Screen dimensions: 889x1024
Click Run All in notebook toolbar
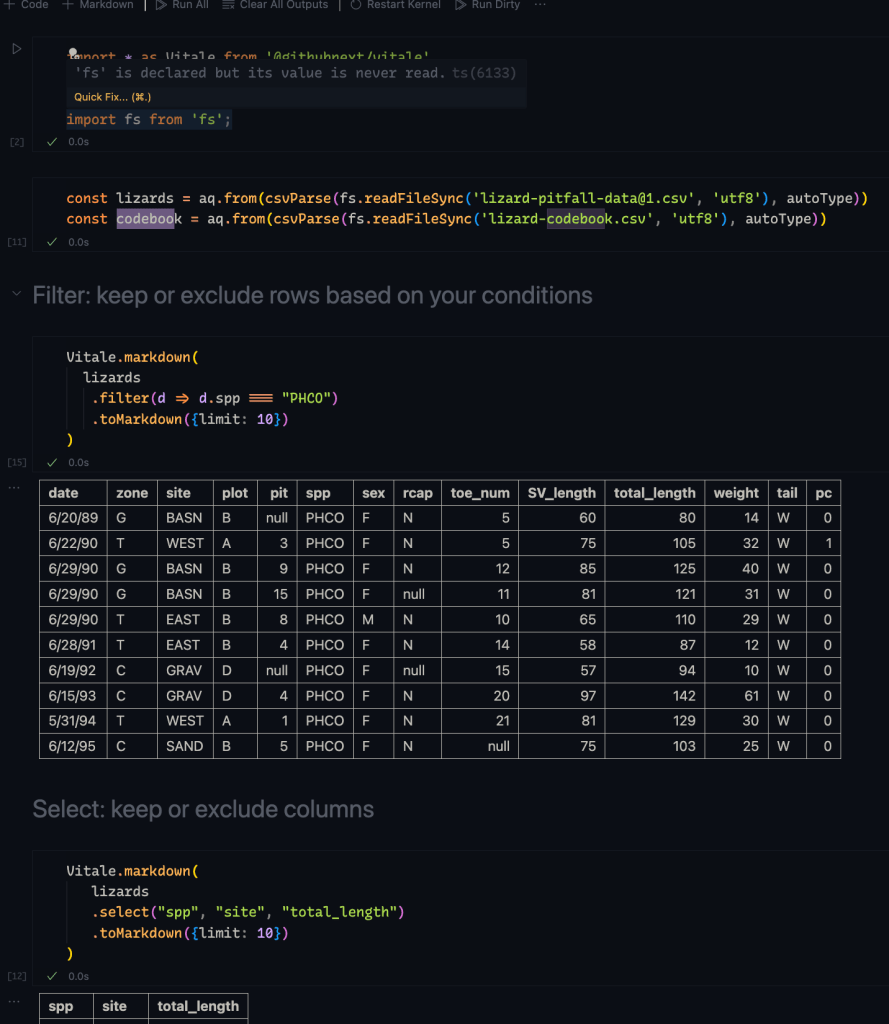tap(182, 5)
